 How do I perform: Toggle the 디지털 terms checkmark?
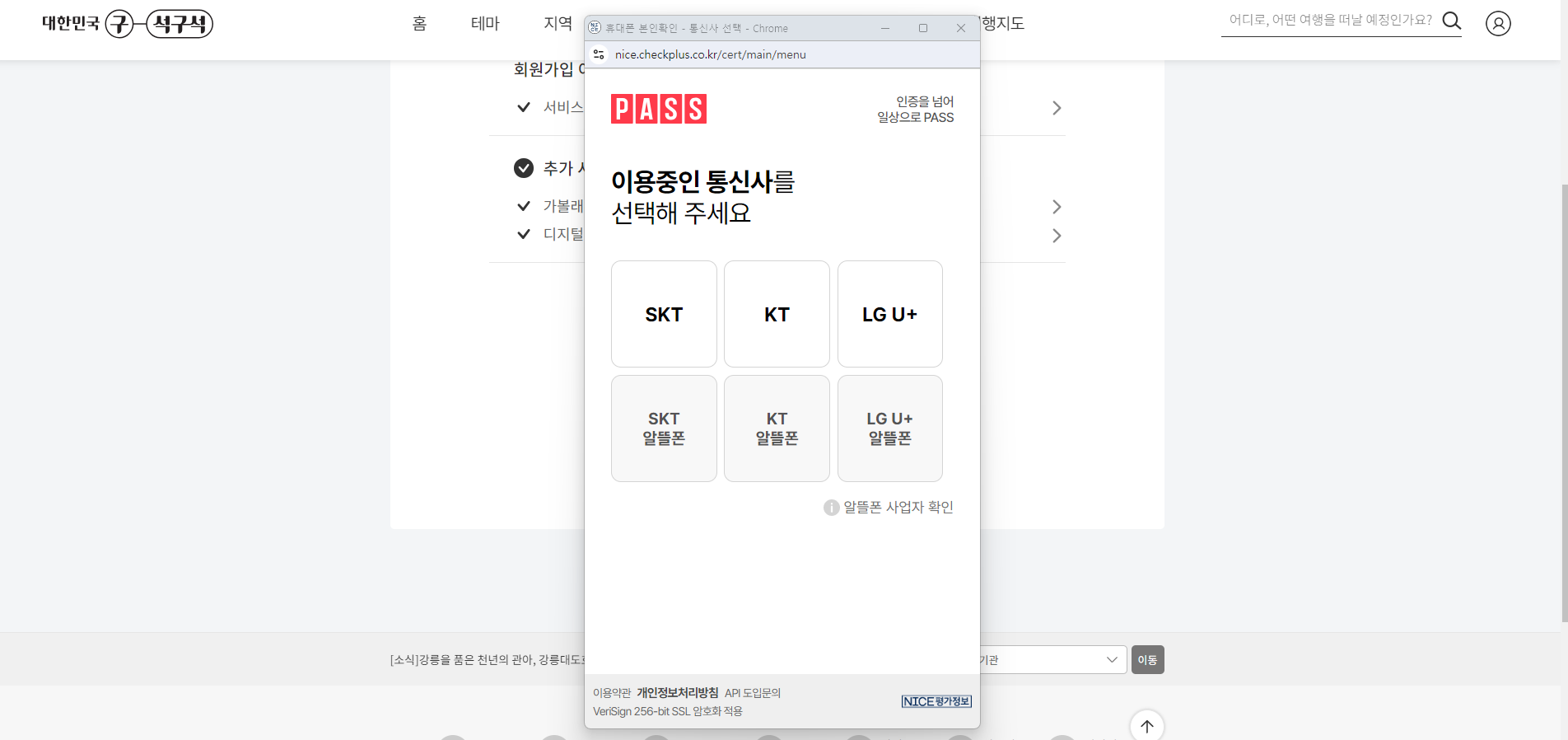pos(524,234)
